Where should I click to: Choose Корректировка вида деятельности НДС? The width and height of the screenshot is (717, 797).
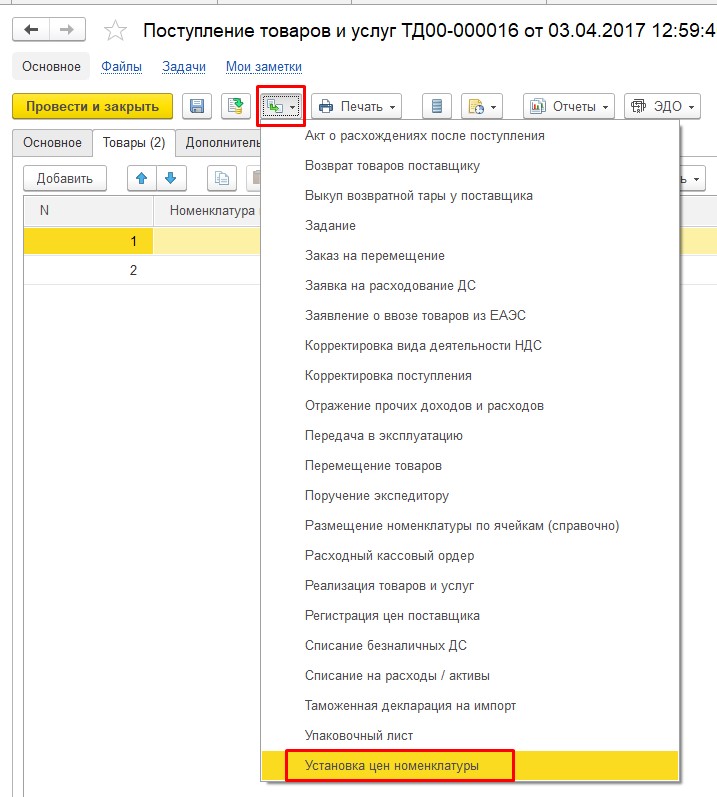click(x=470, y=346)
